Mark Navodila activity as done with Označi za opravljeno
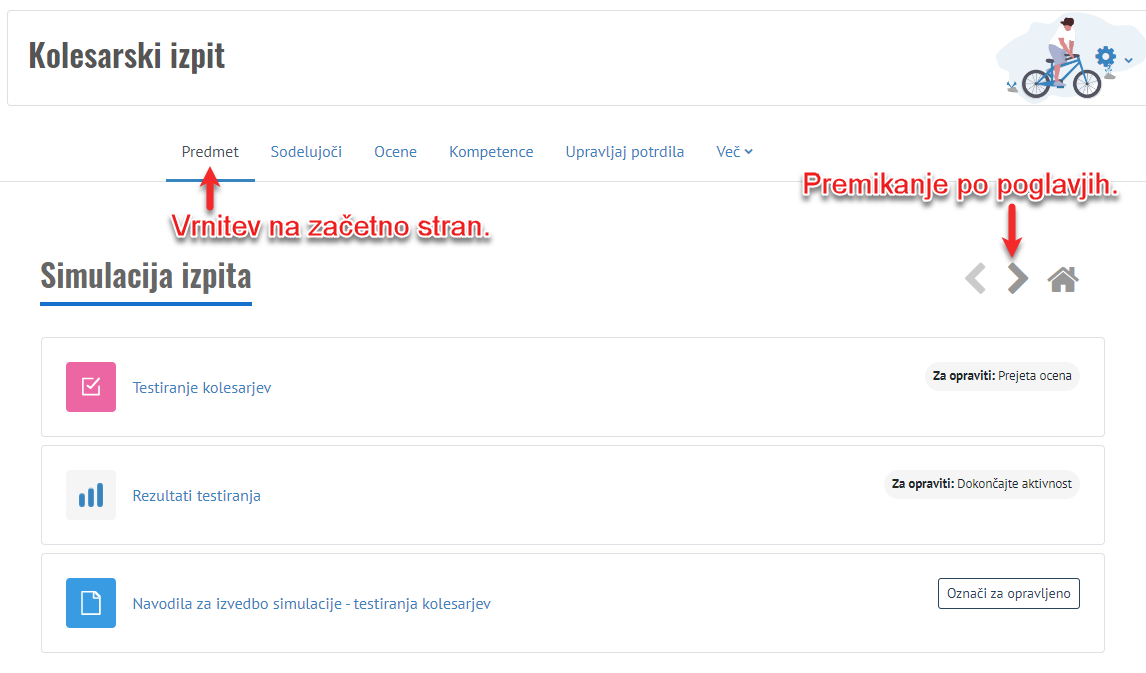Screen dimensions: 1146x673 point(1008,593)
